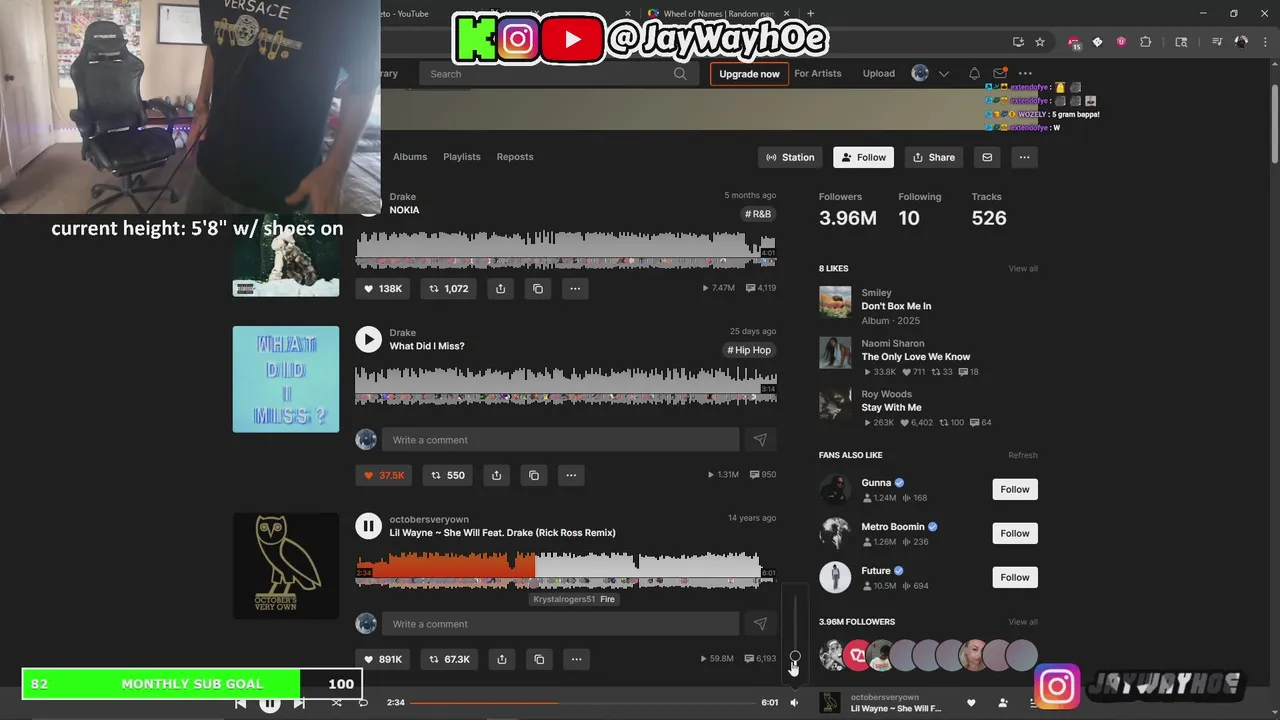1280x720 pixels.
Task: Open the profile three-dot menu beside Share
Action: [x=1024, y=157]
